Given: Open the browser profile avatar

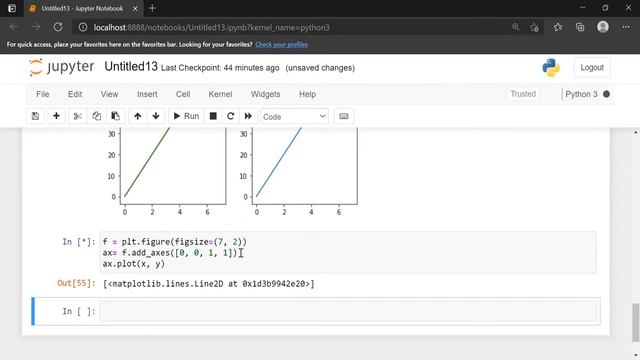Looking at the screenshot, I should [x=603, y=27].
